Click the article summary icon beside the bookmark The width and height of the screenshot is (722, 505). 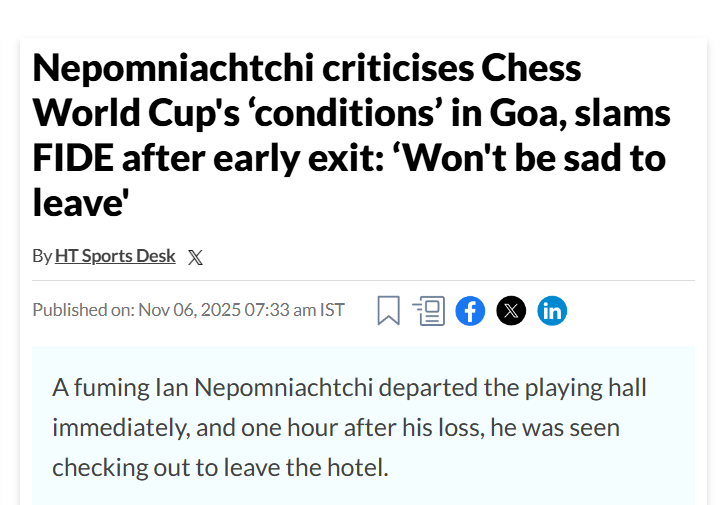tap(429, 310)
